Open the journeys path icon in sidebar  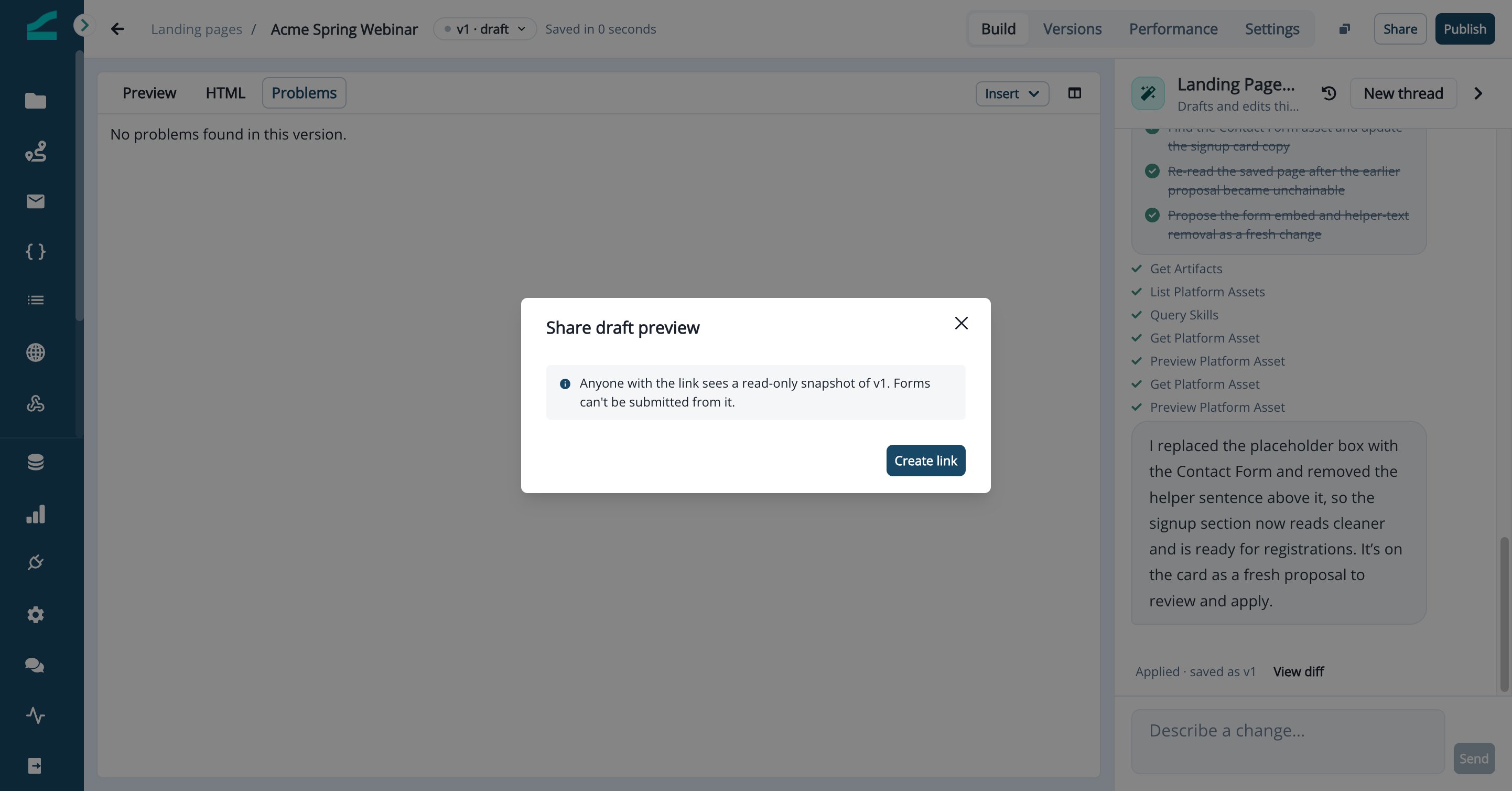point(35,151)
